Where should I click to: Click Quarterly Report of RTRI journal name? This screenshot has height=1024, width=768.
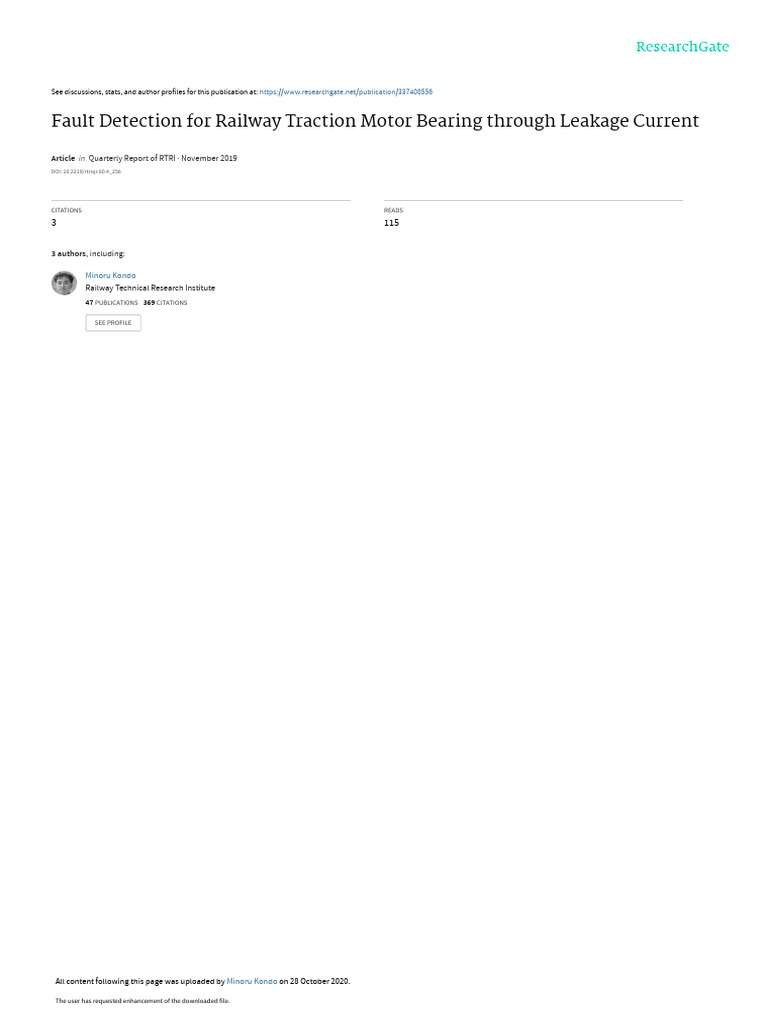click(132, 158)
